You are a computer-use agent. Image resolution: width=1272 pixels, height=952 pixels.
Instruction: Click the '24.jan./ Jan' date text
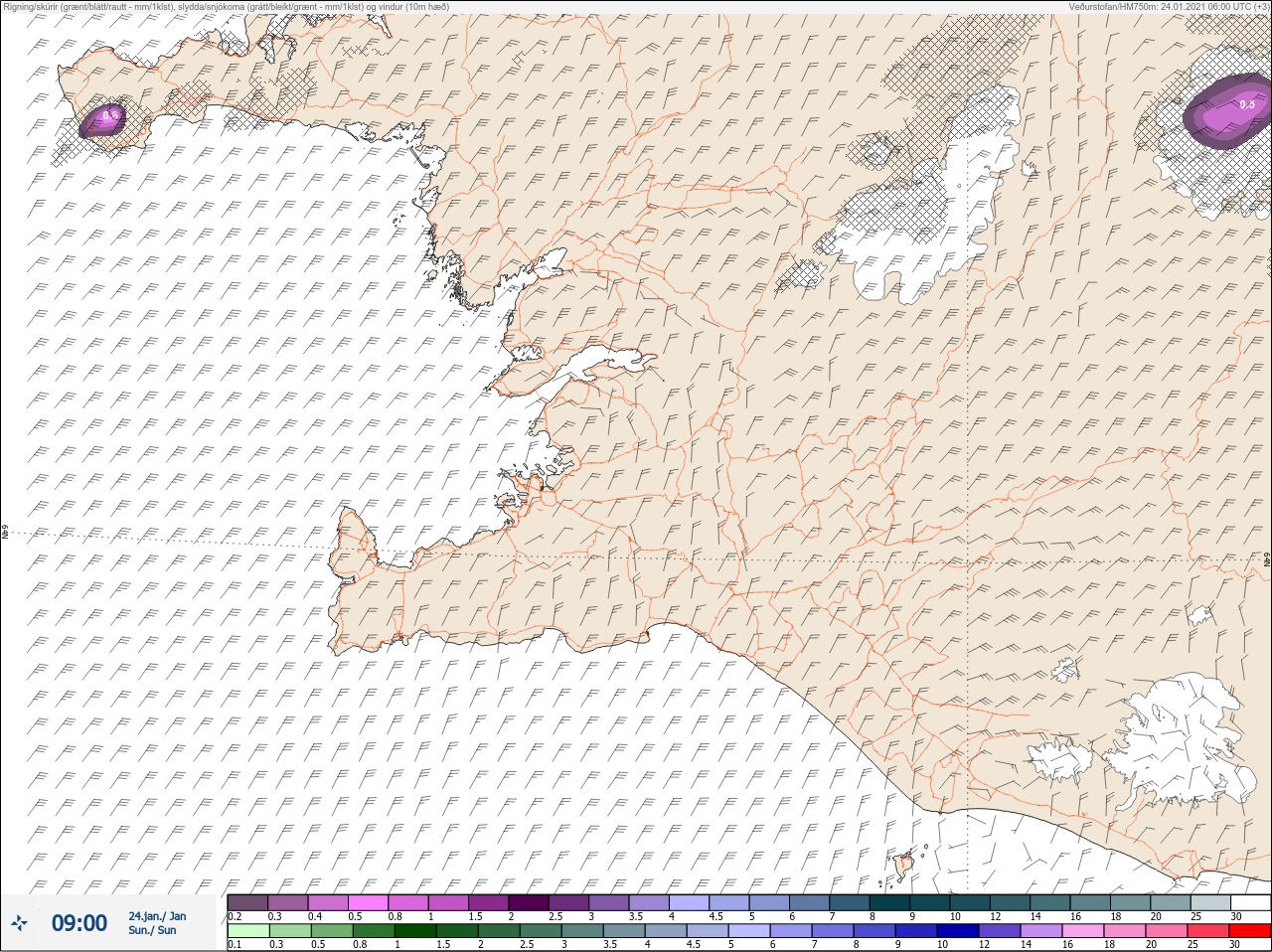click(x=157, y=916)
